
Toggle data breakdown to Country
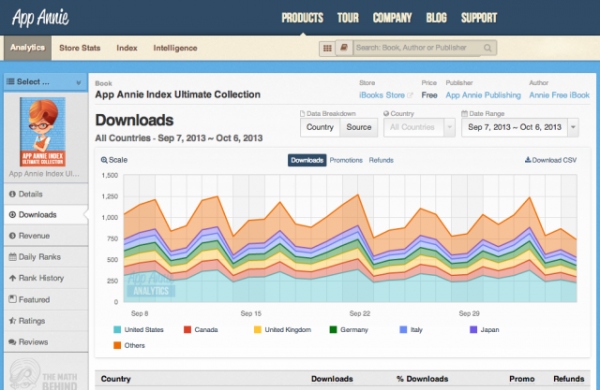coord(320,127)
